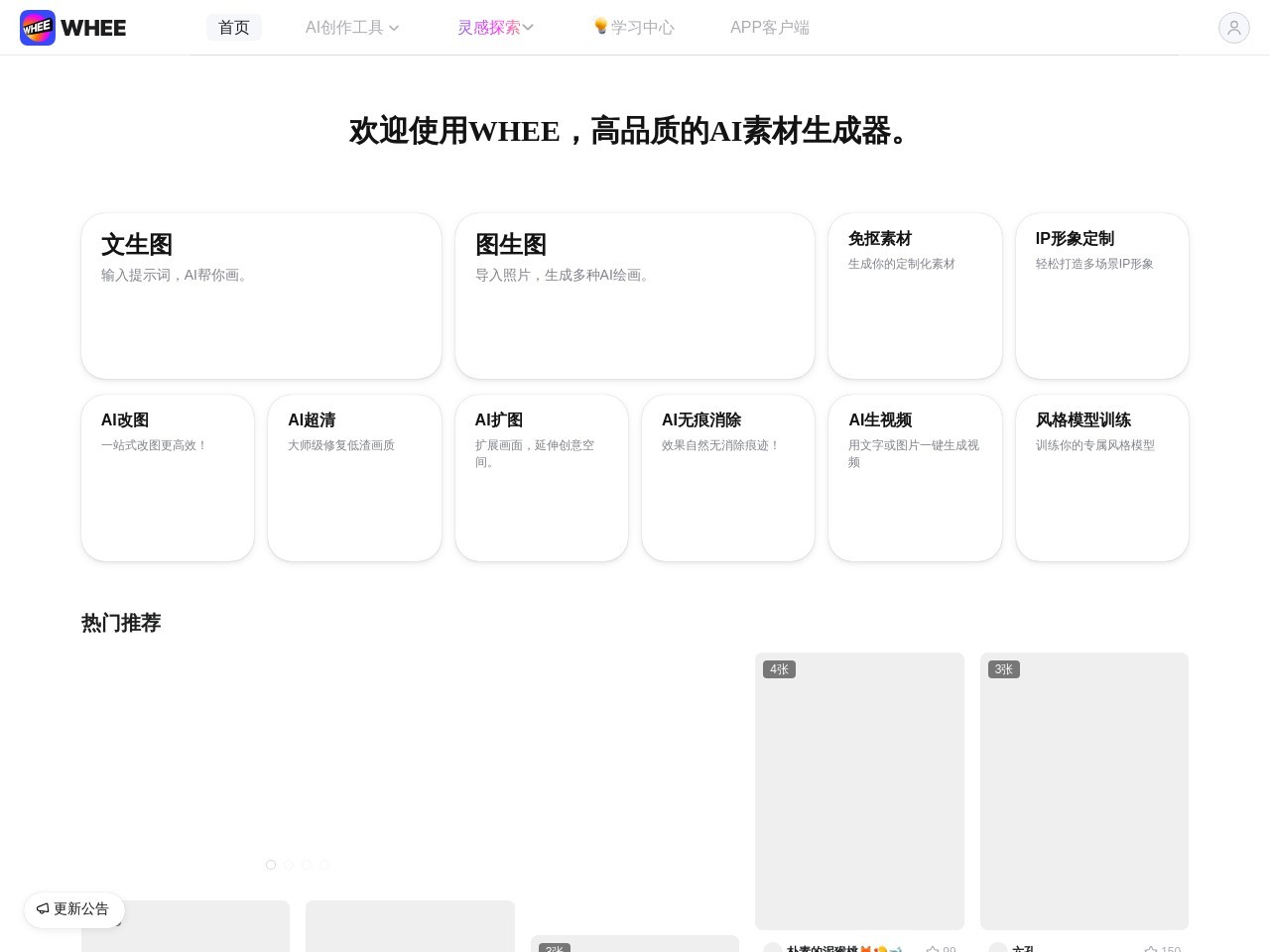Click the WHEE logo icon
Image resolution: width=1270 pixels, height=952 pixels.
coord(38,28)
